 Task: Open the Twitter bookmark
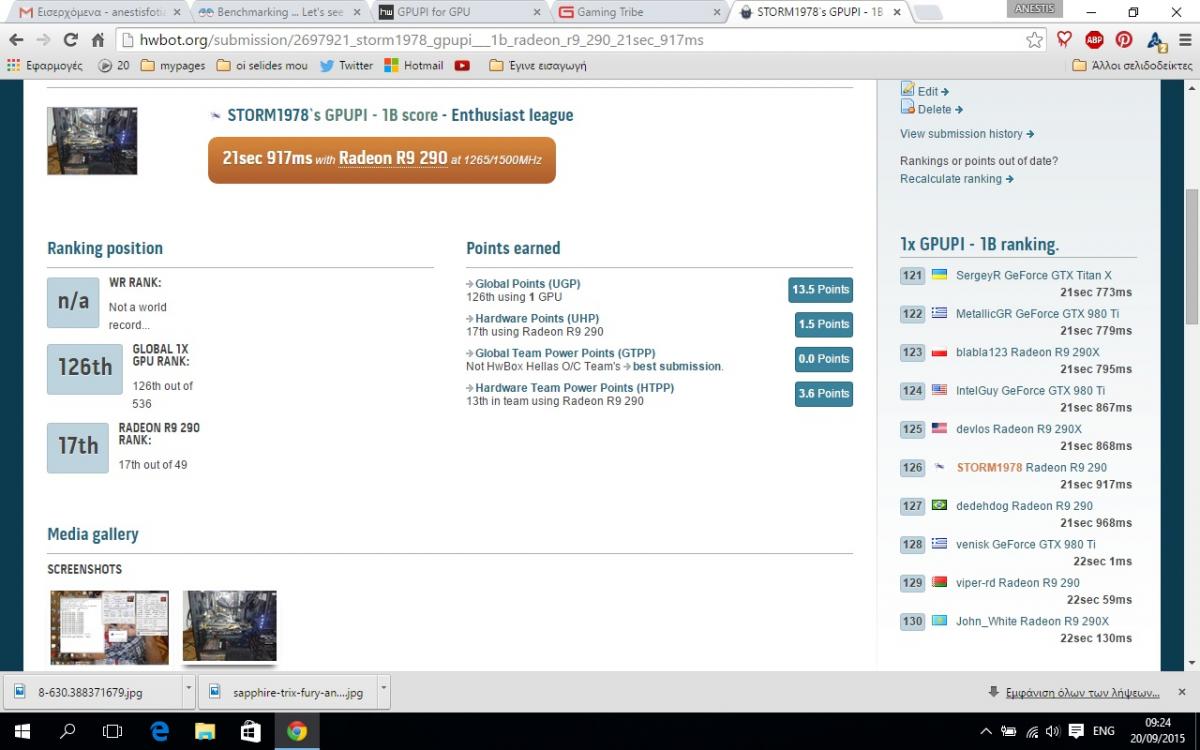tap(346, 65)
